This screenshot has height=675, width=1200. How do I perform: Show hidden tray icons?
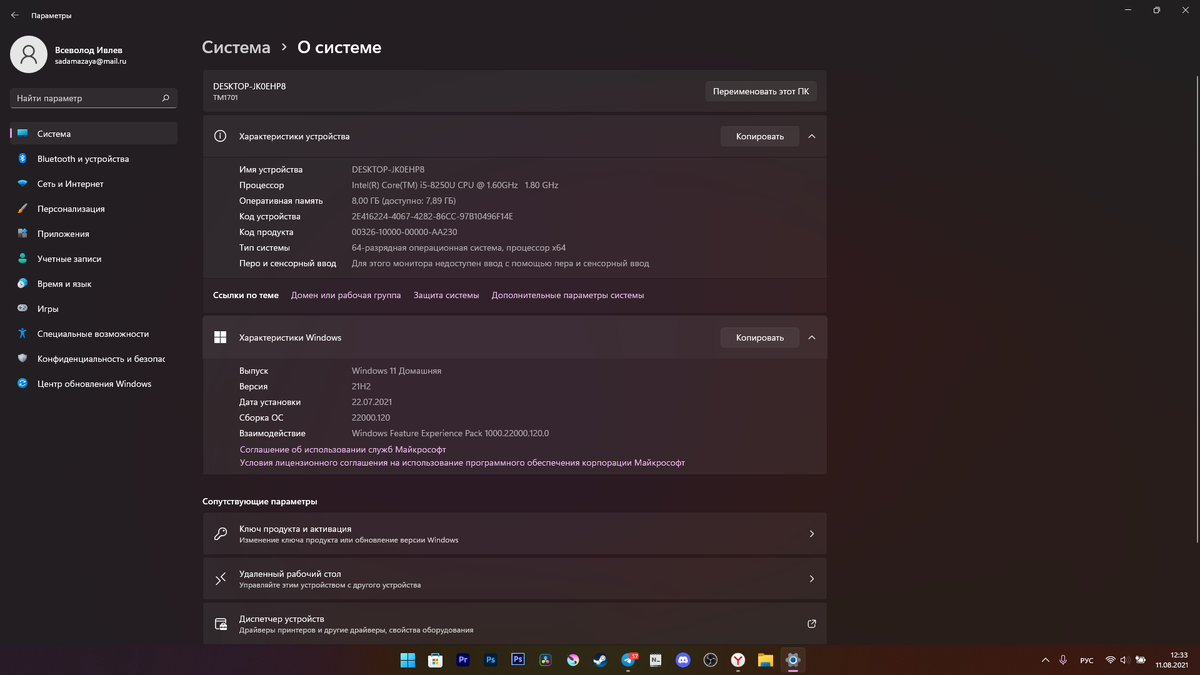[x=1046, y=660]
